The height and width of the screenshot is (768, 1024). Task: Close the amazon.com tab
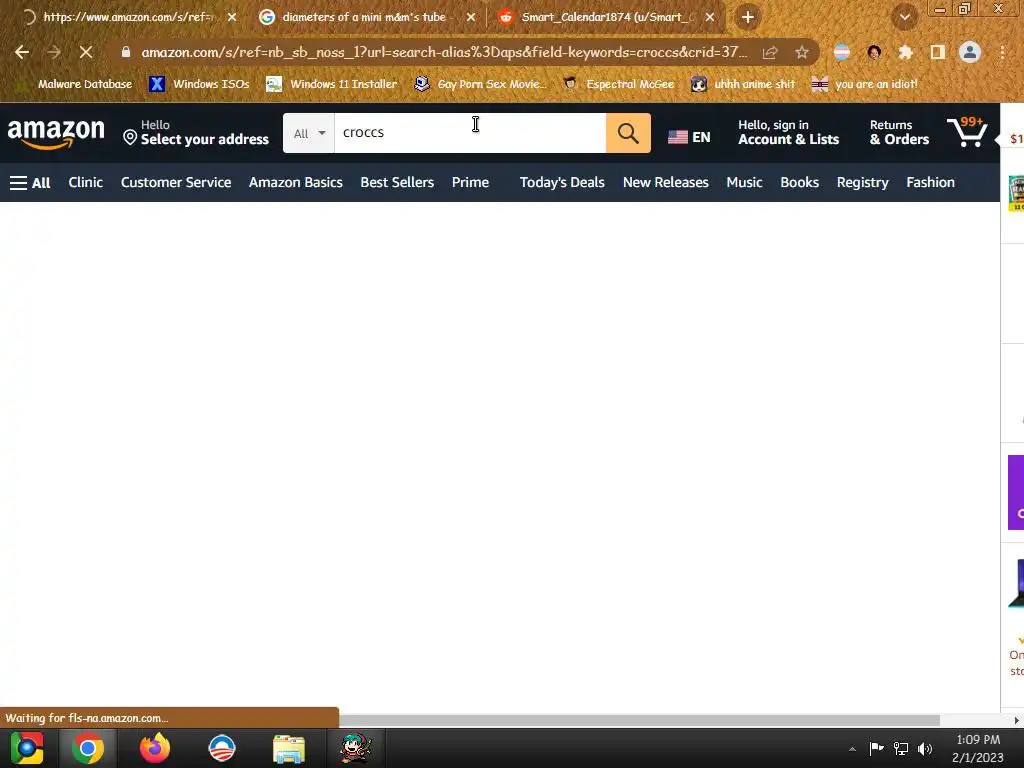(x=232, y=17)
